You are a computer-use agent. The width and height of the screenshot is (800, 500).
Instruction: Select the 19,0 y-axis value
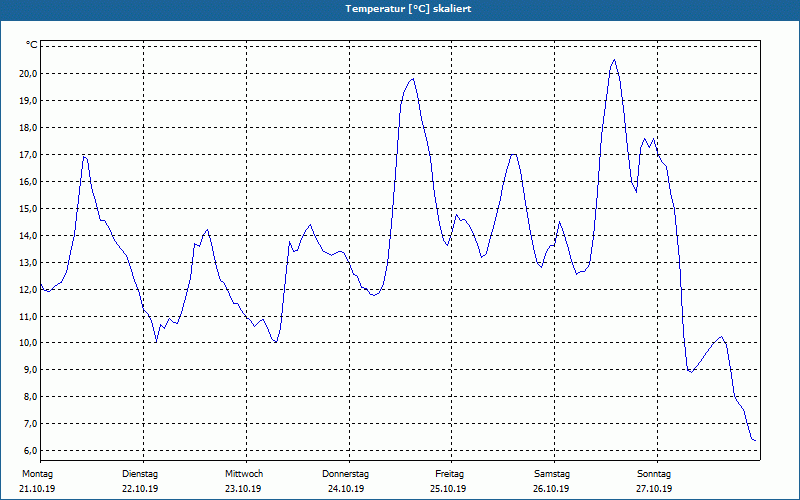tap(28, 101)
